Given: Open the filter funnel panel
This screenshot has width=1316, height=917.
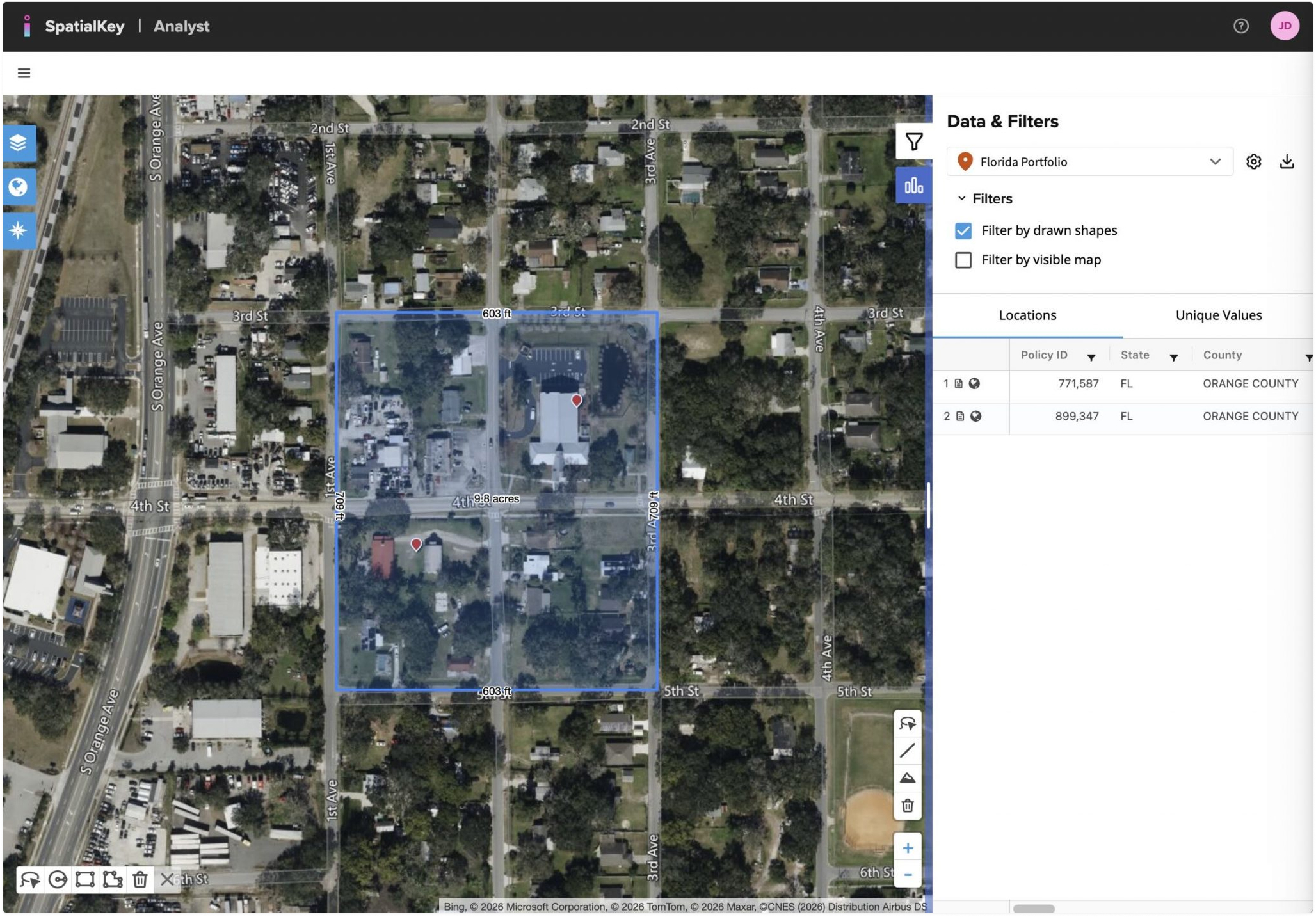Looking at the screenshot, I should (913, 142).
